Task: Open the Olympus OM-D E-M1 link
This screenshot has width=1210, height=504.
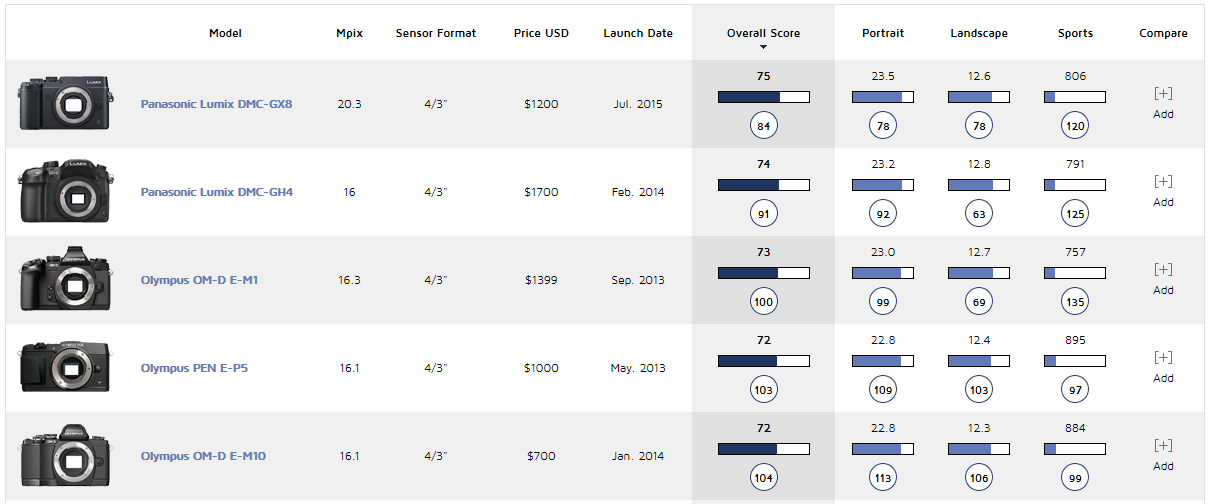Action: pos(199,280)
